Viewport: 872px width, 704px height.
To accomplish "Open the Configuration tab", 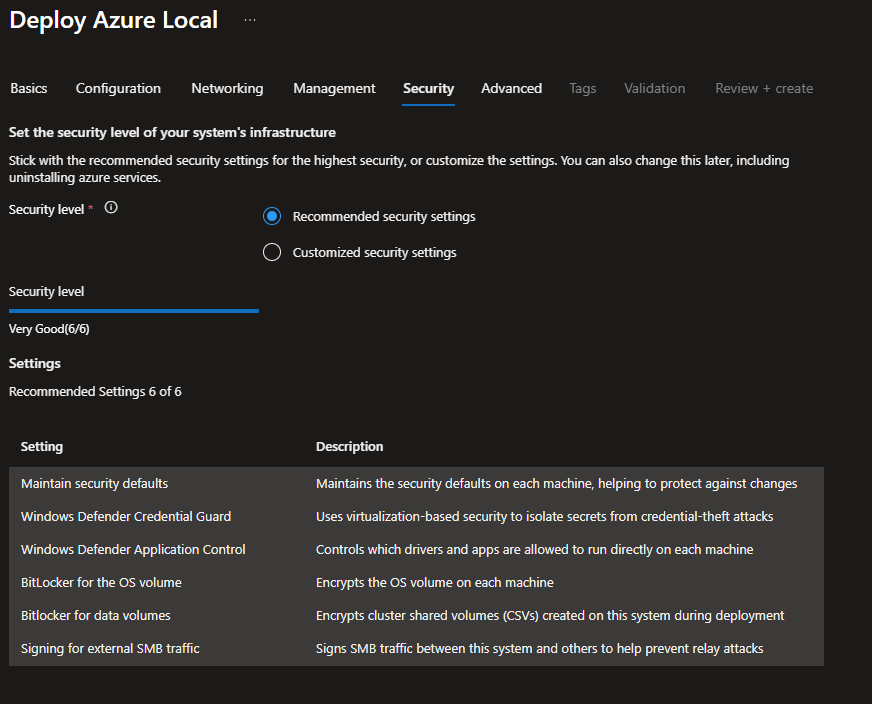I will [x=118, y=88].
